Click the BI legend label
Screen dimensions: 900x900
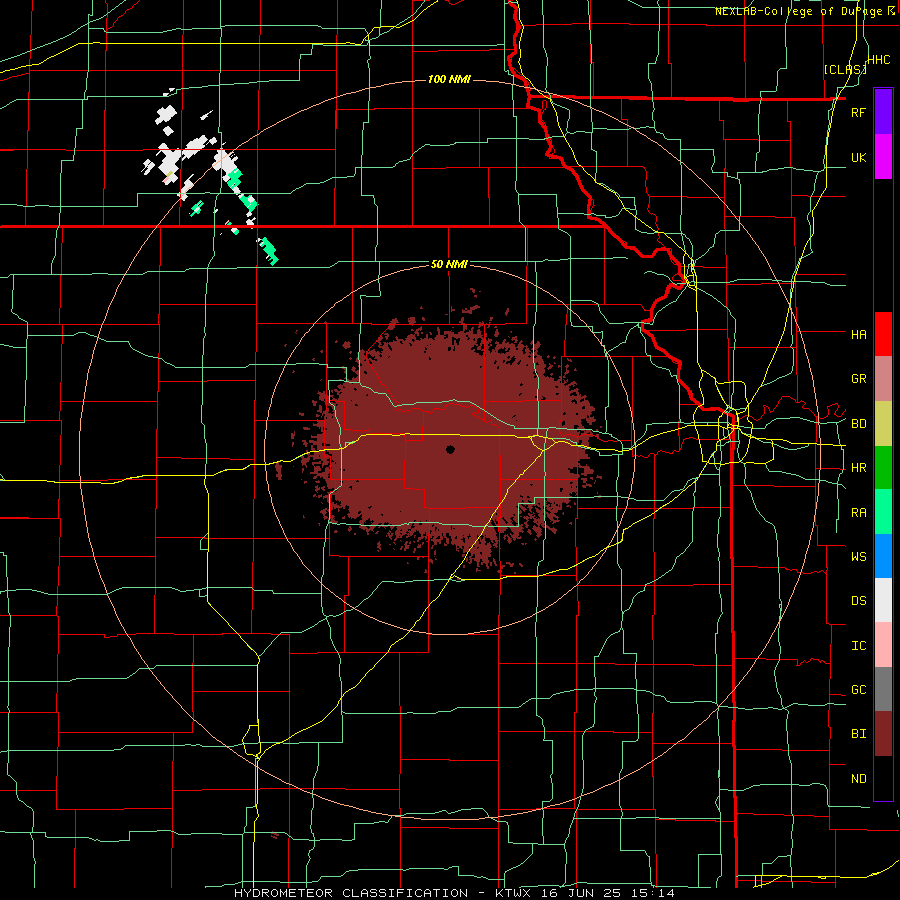coord(859,734)
